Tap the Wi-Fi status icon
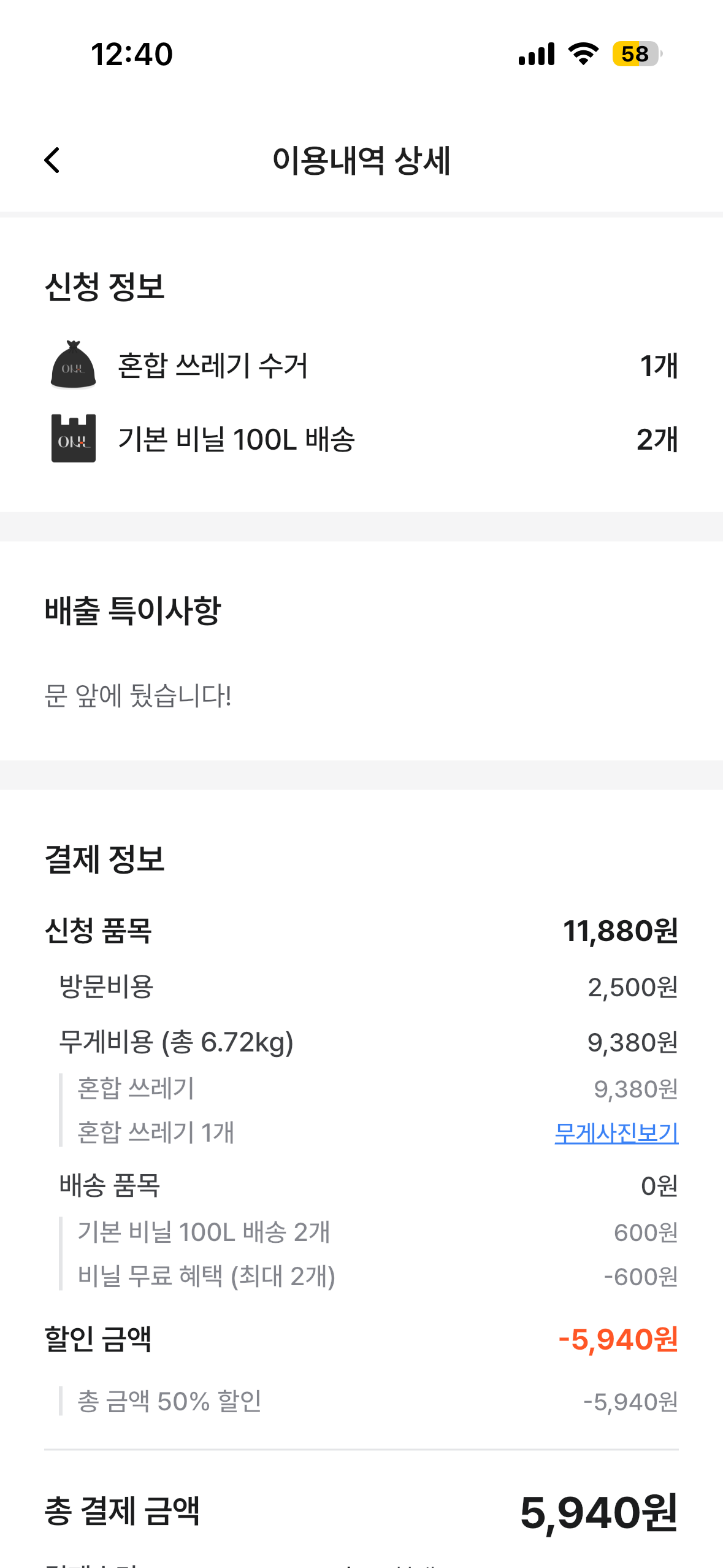Image resolution: width=723 pixels, height=1568 pixels. coord(583,54)
